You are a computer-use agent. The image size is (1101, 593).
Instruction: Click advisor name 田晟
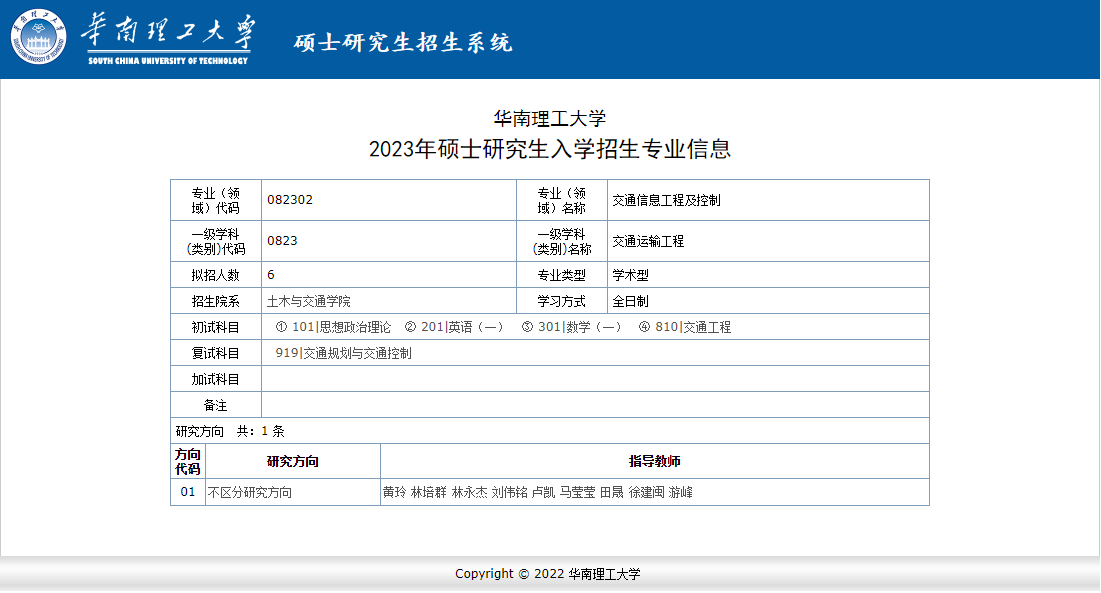pyautogui.click(x=612, y=493)
